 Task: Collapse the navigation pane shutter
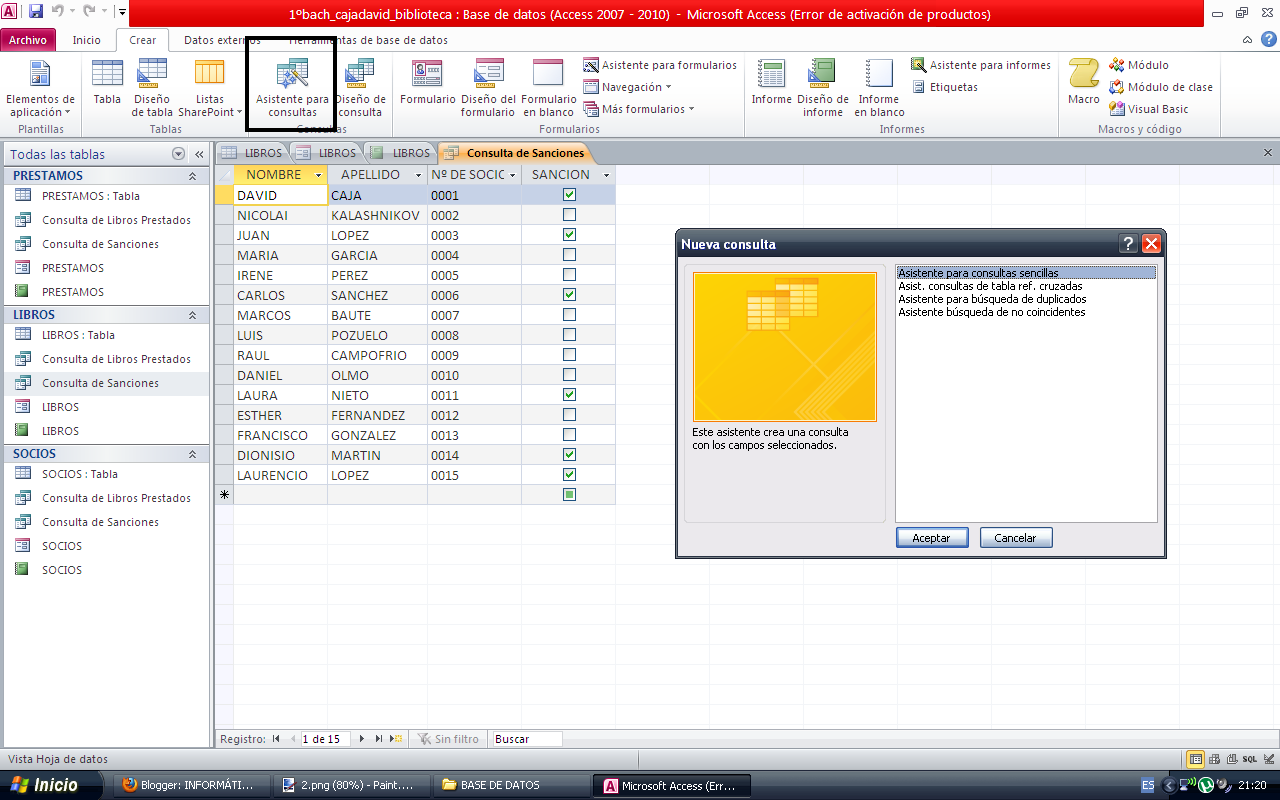(x=199, y=154)
